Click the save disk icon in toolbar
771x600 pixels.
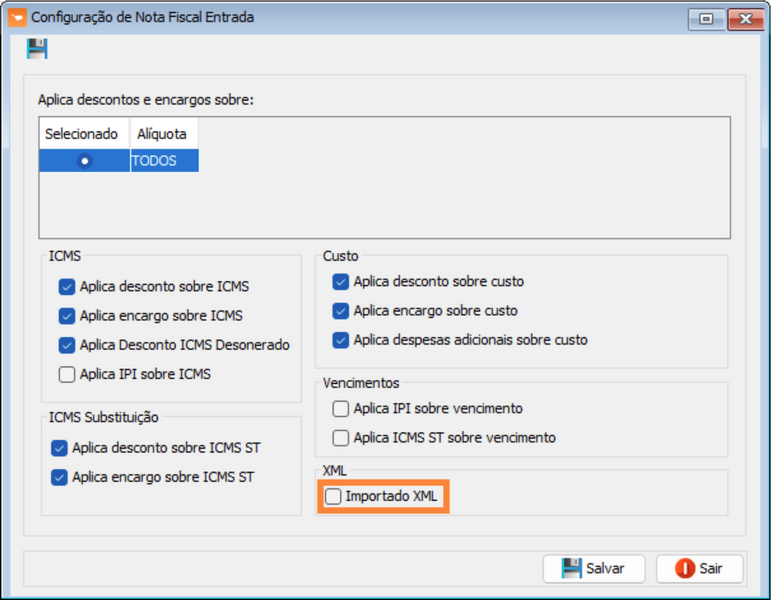coord(37,49)
